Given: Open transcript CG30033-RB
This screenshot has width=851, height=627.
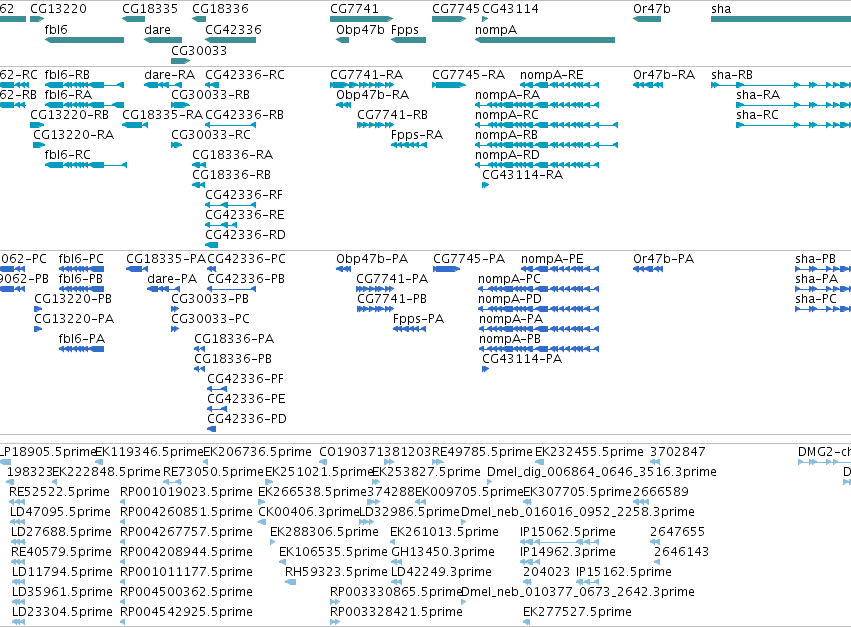Looking at the screenshot, I should (211, 94).
